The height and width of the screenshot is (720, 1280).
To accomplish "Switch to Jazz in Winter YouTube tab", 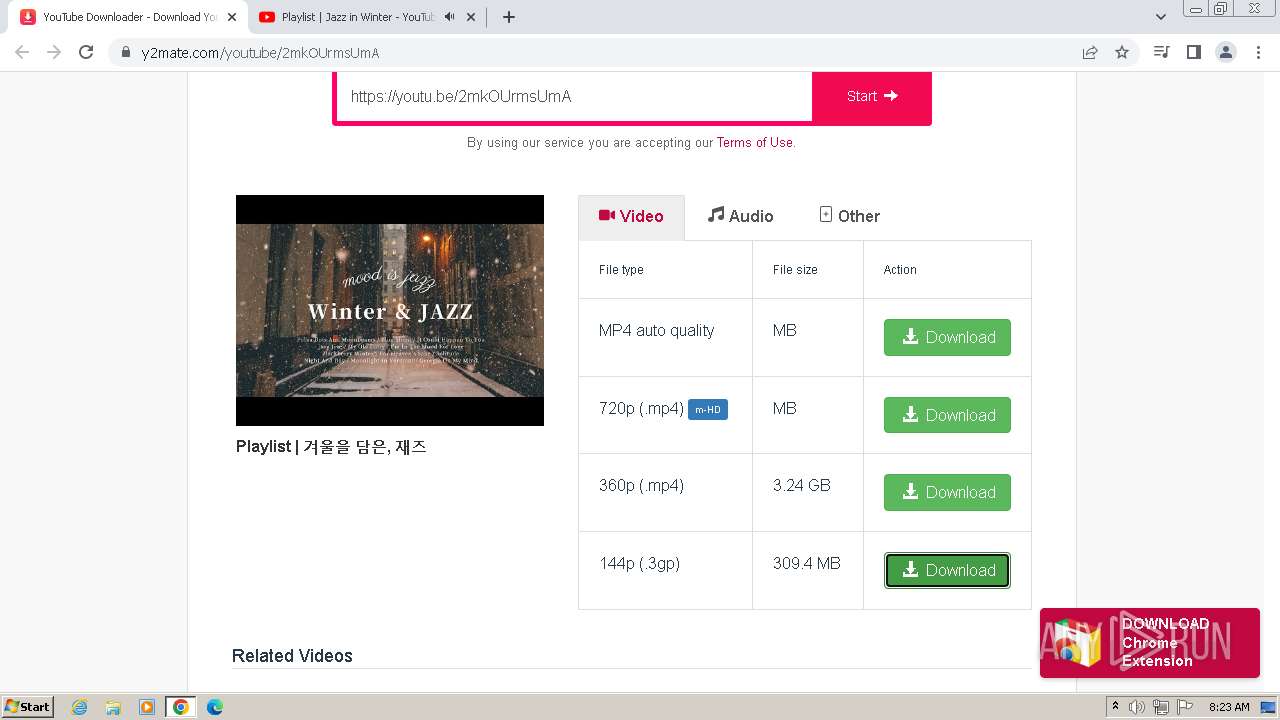I will (368, 17).
